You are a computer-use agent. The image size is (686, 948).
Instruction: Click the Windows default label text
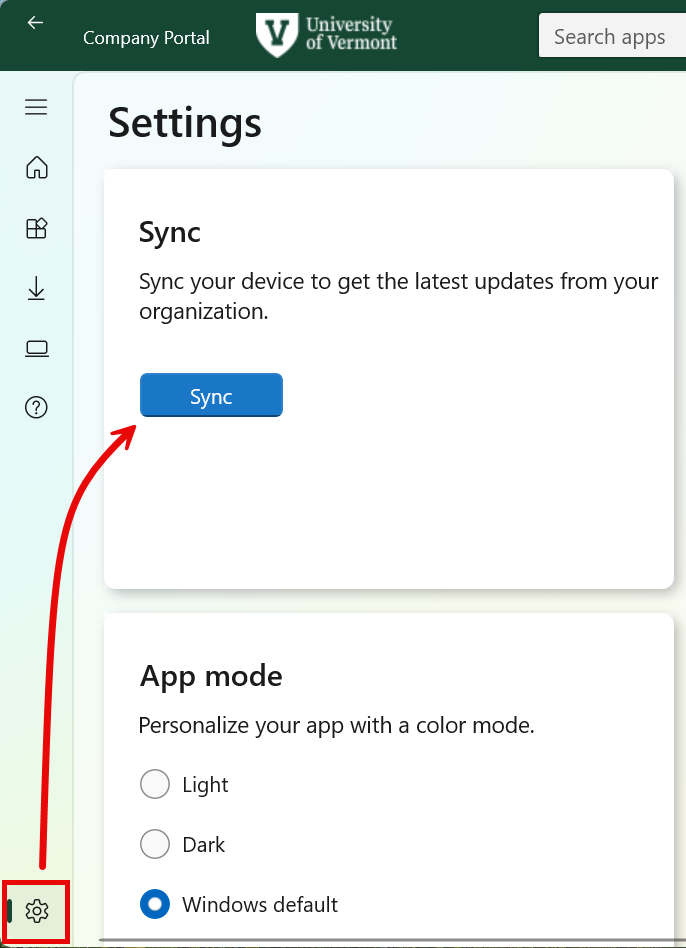(x=260, y=905)
